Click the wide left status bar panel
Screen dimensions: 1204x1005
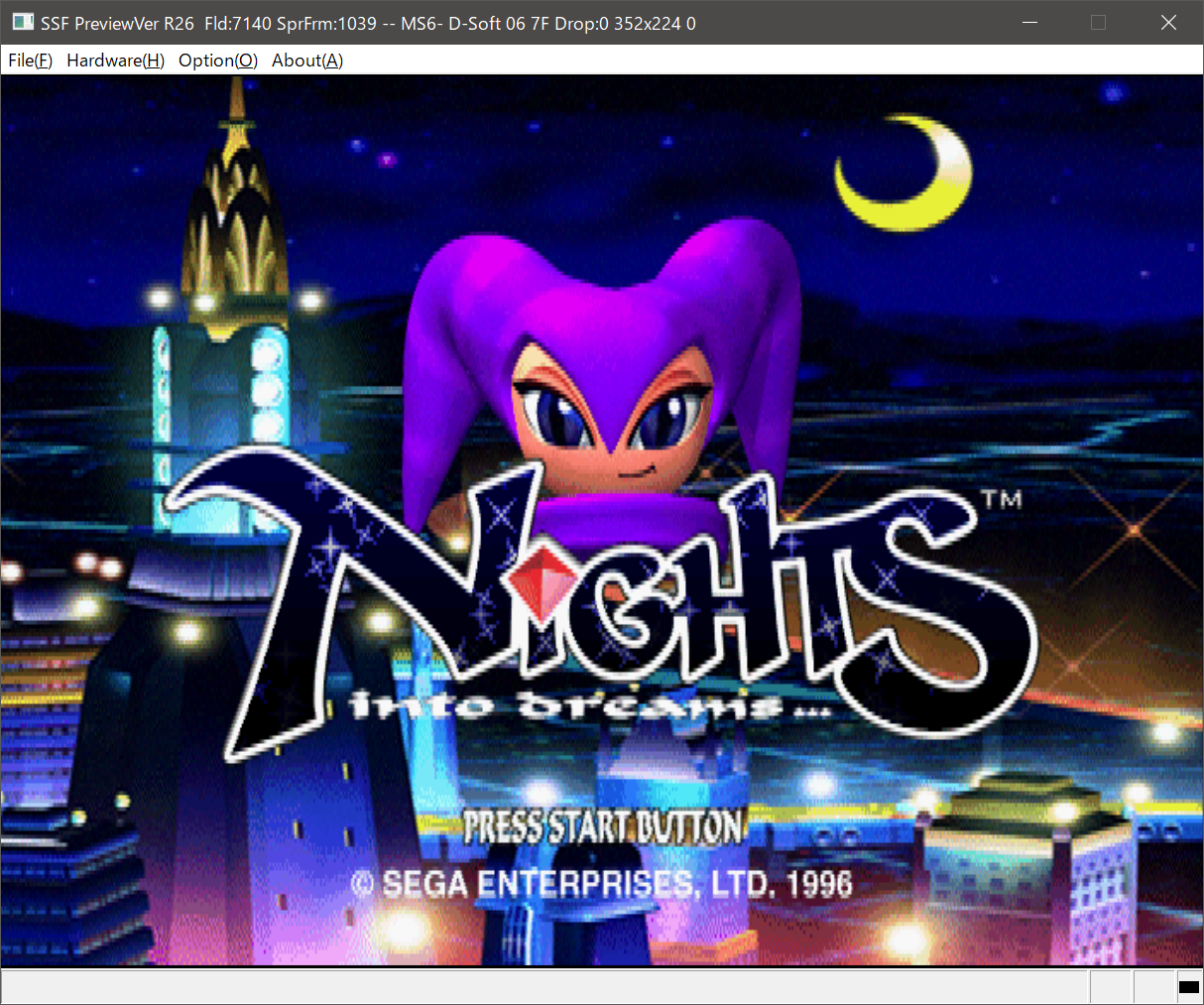543,987
